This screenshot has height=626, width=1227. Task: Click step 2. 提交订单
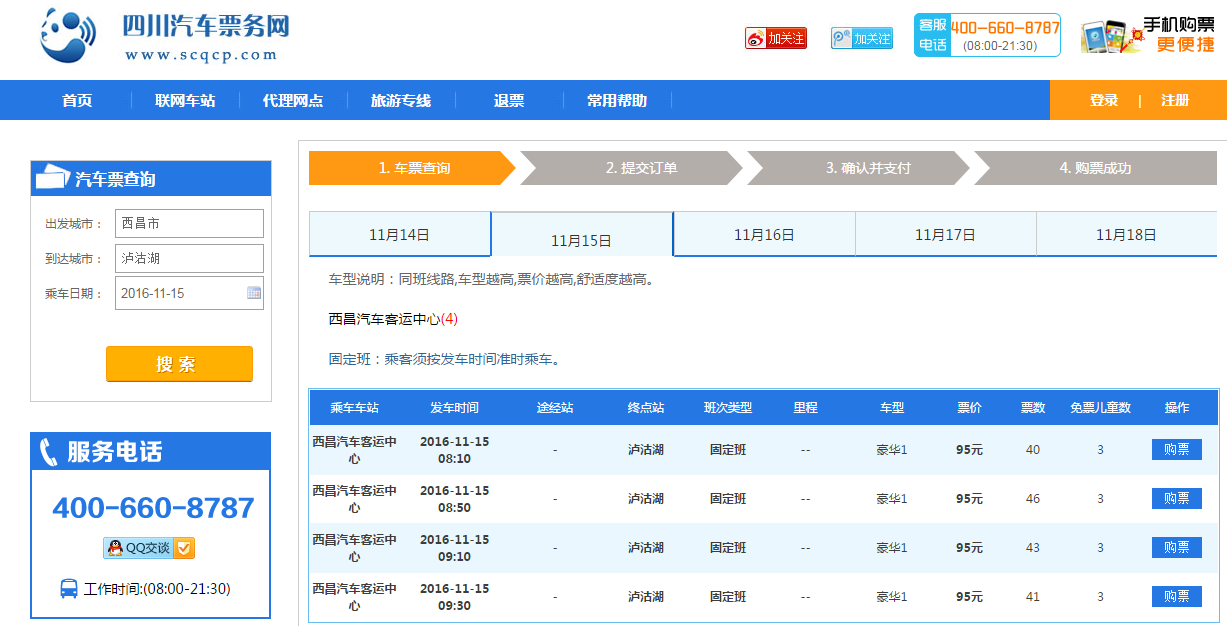tap(631, 168)
